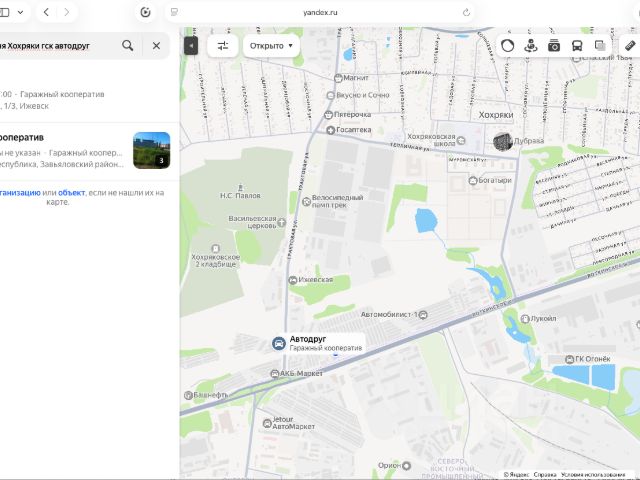Open the map layers switcher icon
640x480 pixels.
click(600, 46)
